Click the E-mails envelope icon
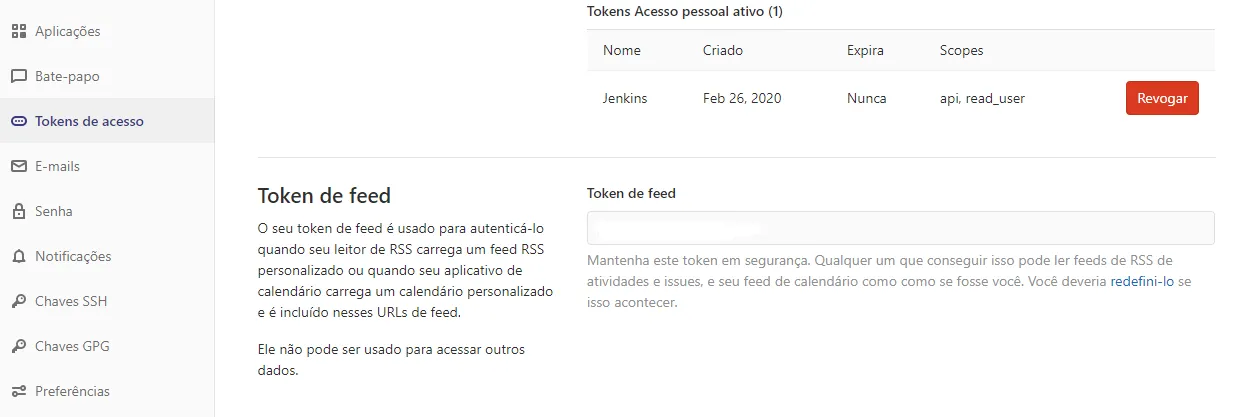The image size is (1251, 417). [x=18, y=166]
